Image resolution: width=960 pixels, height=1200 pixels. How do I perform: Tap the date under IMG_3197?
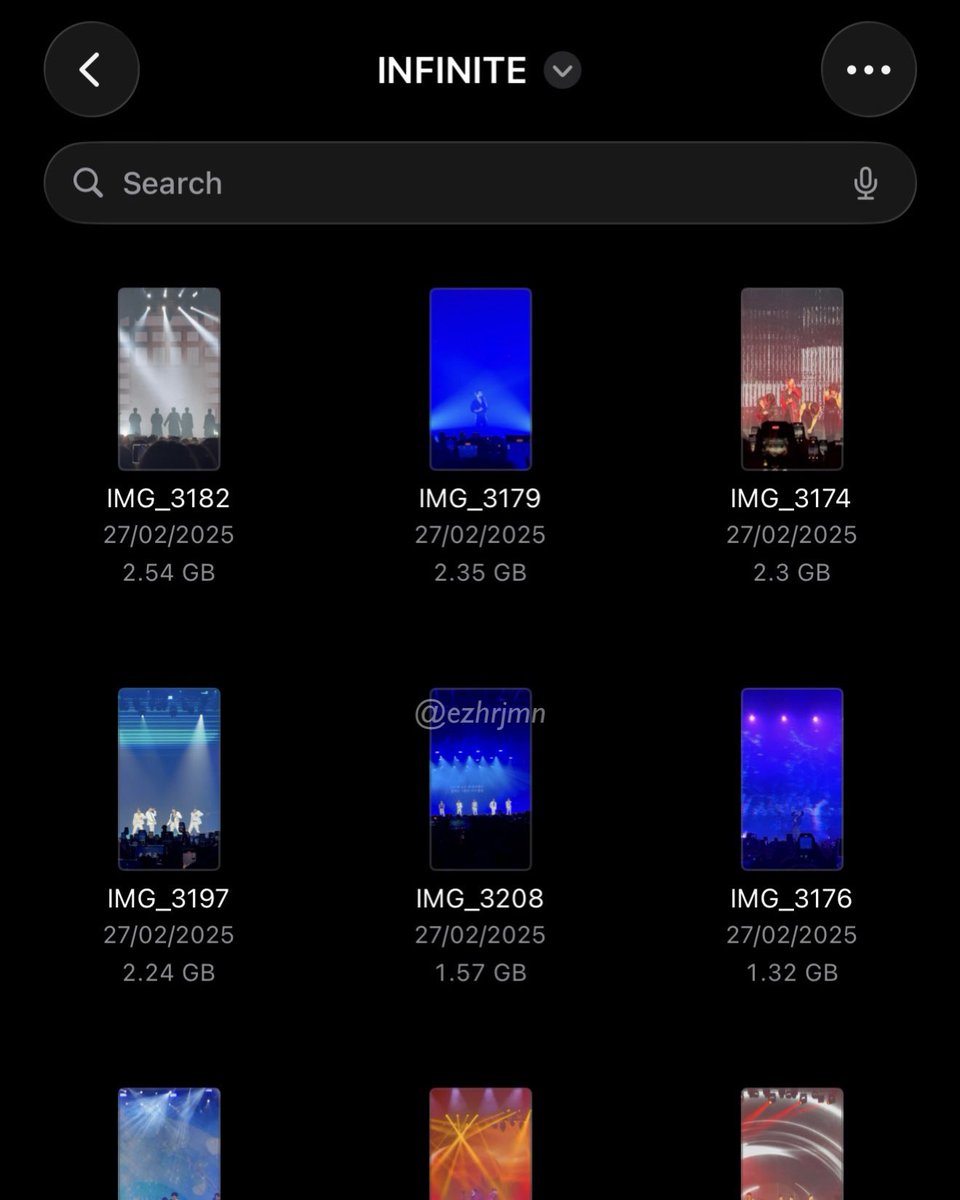click(169, 935)
